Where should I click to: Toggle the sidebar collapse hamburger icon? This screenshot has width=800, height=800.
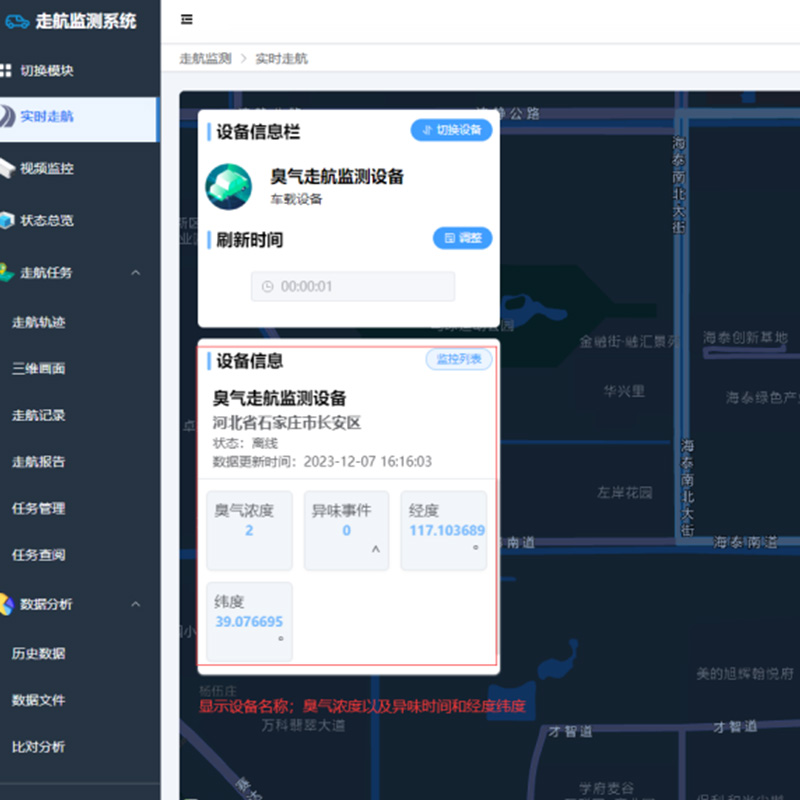pos(187,19)
